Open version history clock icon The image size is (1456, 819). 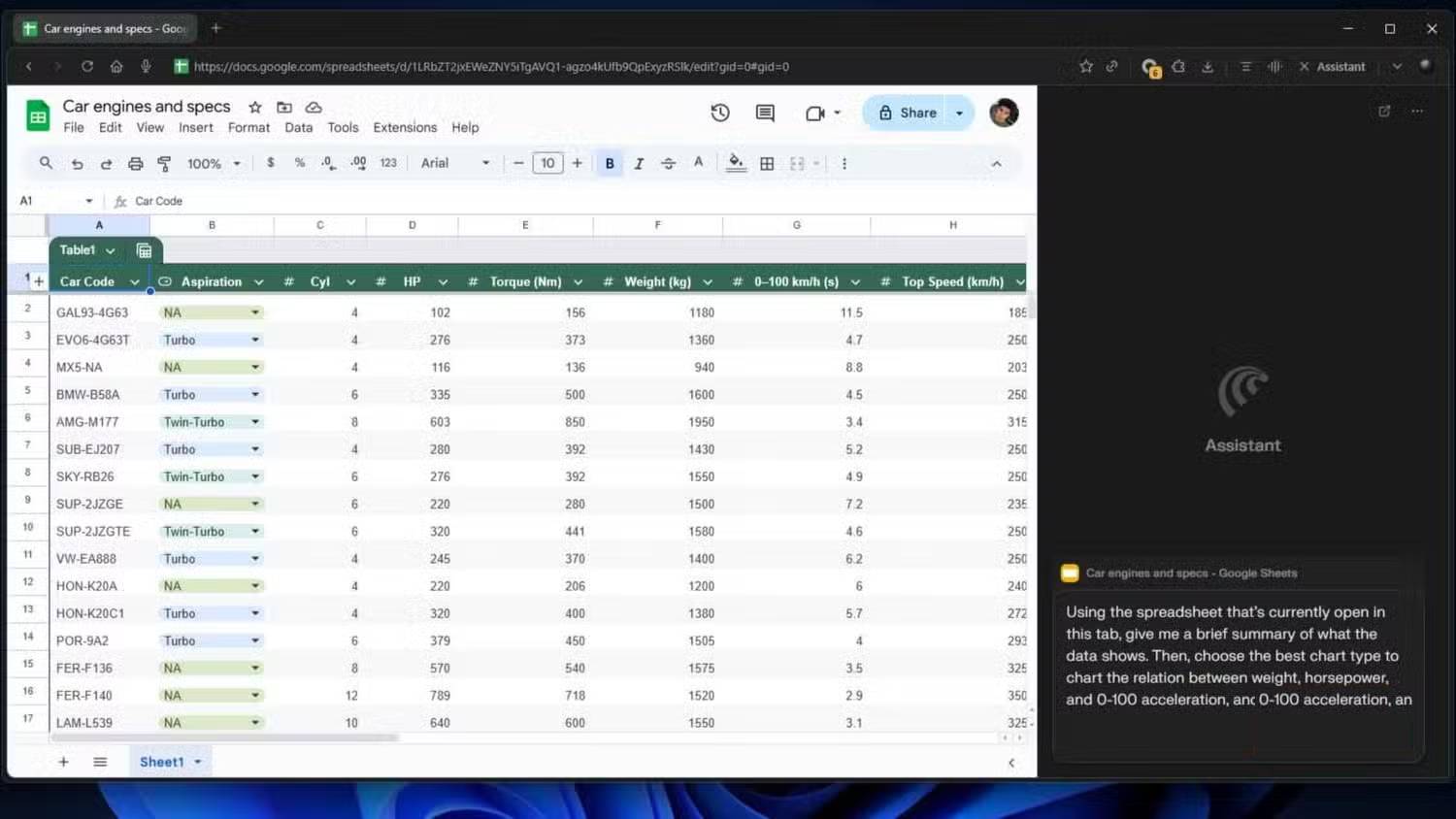coord(719,113)
